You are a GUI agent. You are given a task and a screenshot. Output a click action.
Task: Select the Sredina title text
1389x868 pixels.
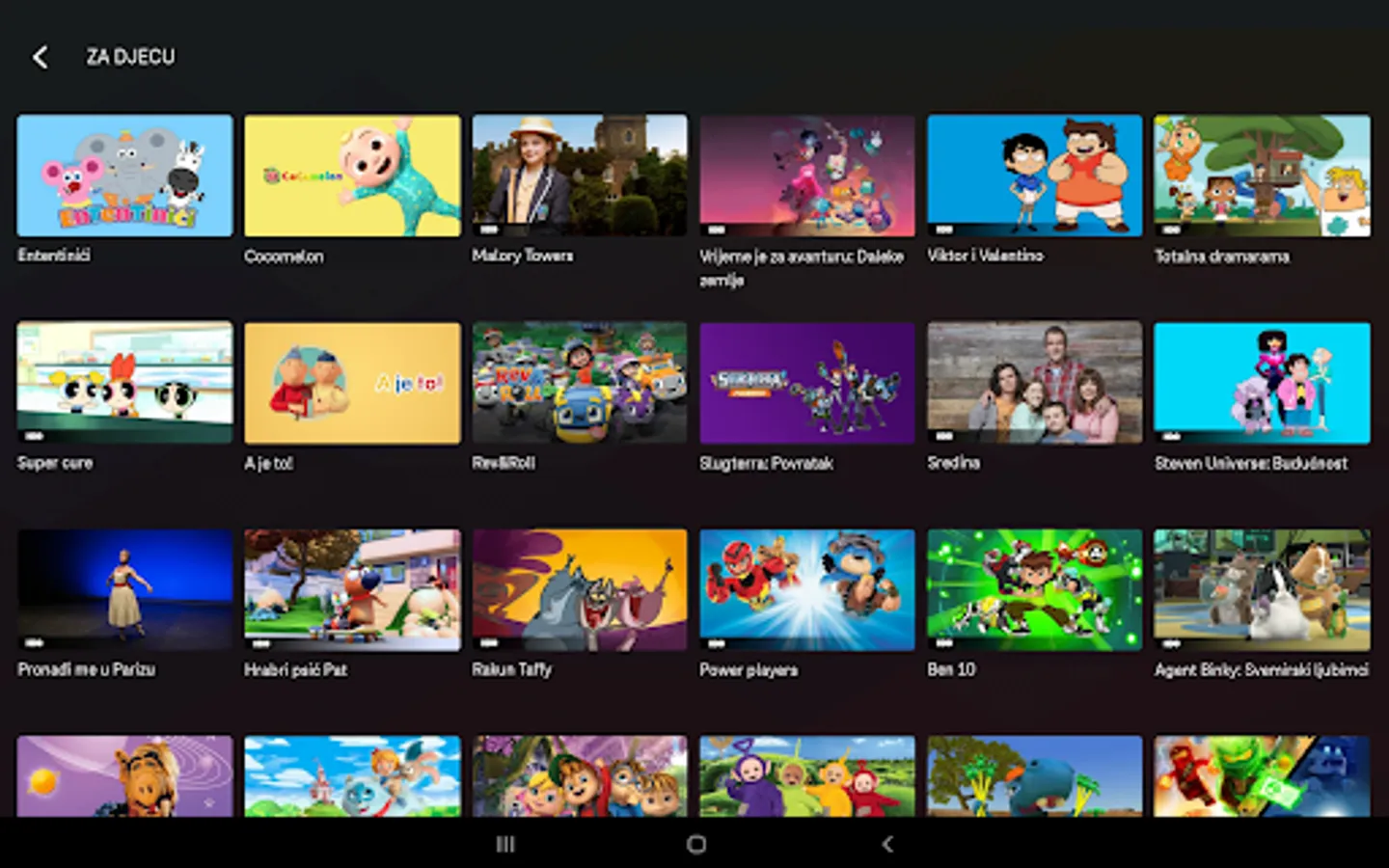[953, 463]
